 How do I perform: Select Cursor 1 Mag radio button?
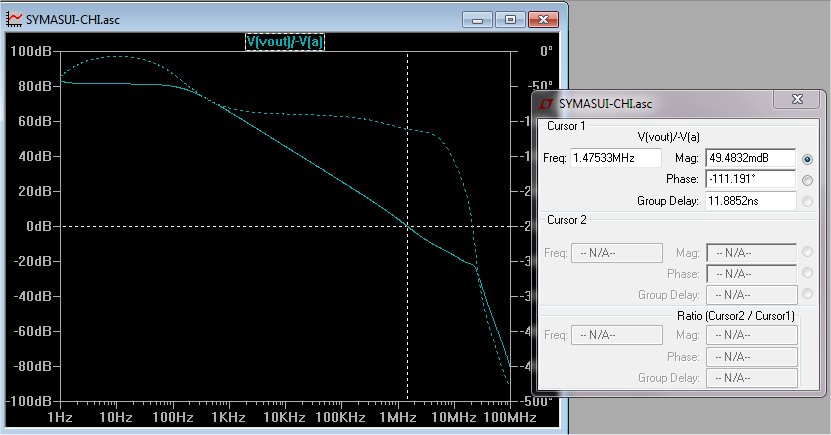coord(807,158)
